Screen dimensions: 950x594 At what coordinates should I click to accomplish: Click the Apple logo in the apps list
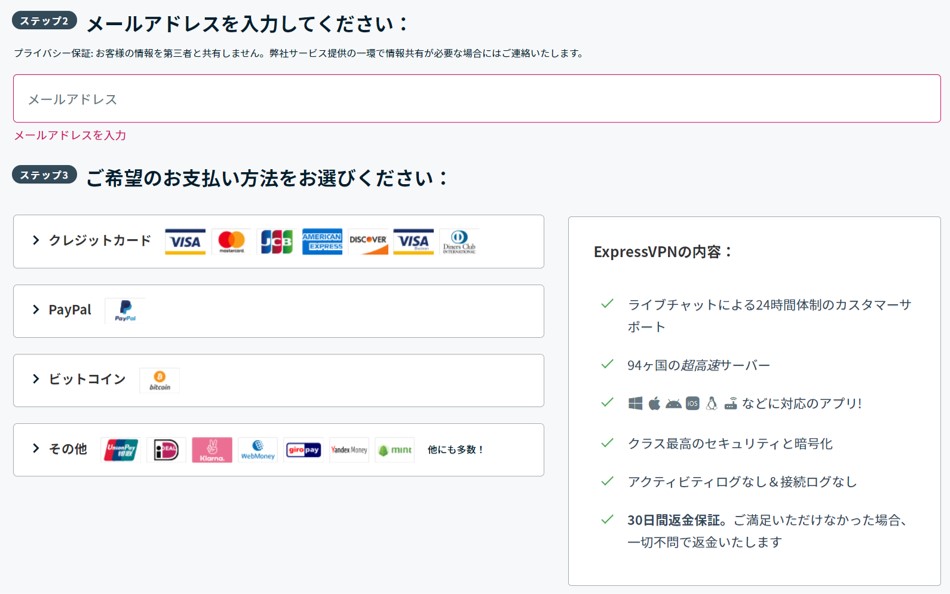coord(654,402)
